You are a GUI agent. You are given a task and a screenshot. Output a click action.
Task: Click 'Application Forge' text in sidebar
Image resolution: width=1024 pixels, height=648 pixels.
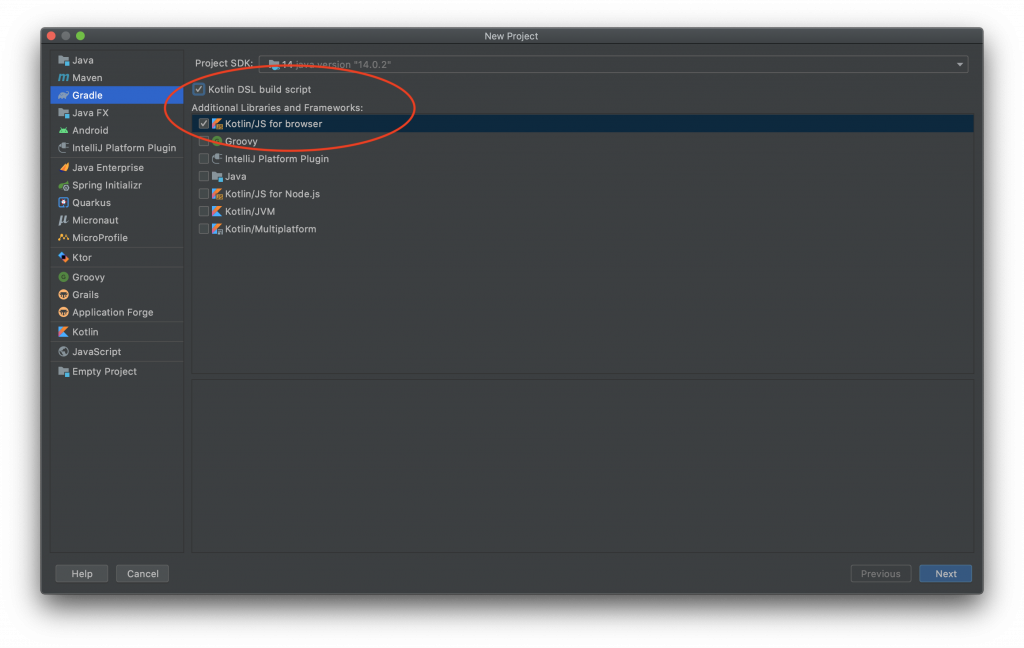(x=113, y=312)
